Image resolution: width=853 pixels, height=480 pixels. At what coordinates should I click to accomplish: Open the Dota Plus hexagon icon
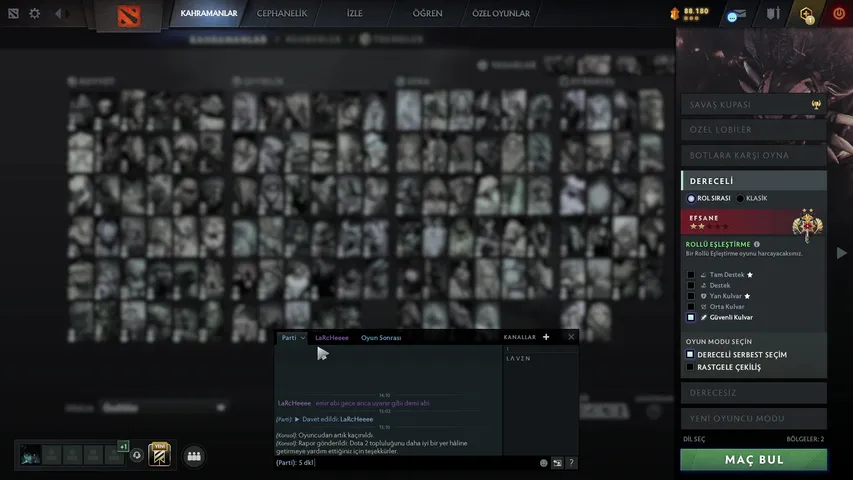807,14
